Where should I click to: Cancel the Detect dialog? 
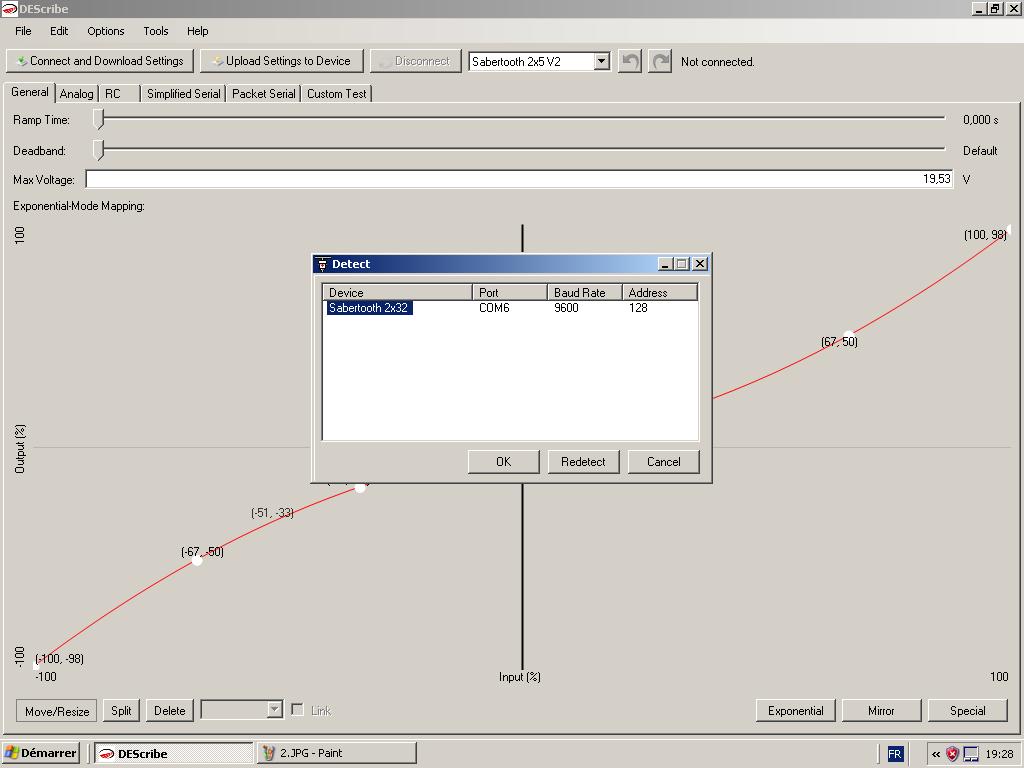click(664, 462)
